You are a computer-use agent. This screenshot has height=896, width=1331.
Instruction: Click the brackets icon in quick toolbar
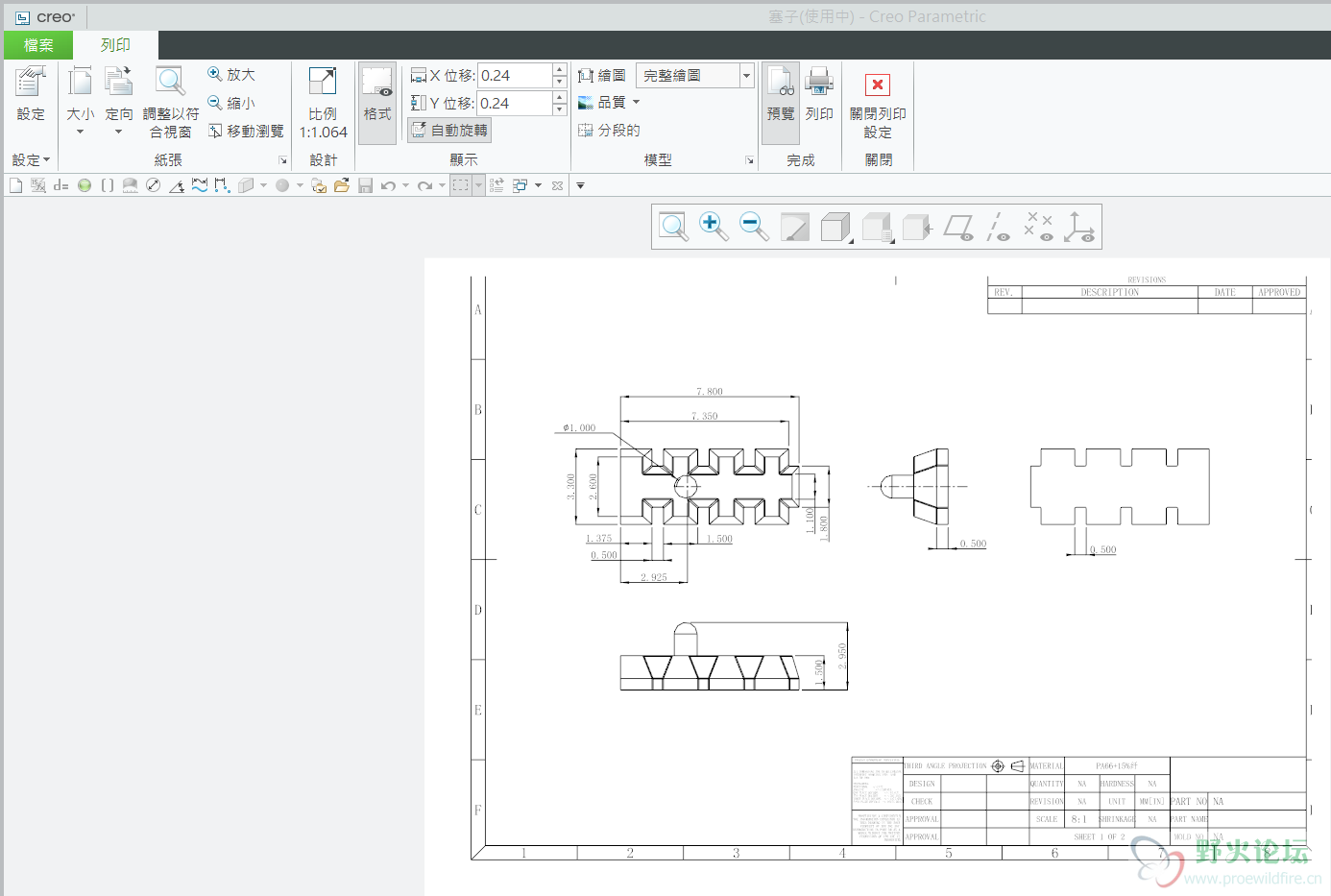(x=108, y=185)
